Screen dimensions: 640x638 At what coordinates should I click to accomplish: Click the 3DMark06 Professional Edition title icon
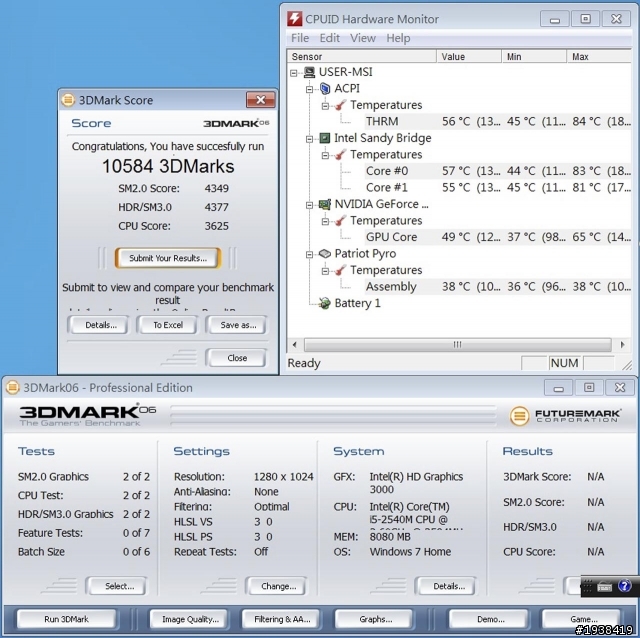[x=13, y=387]
